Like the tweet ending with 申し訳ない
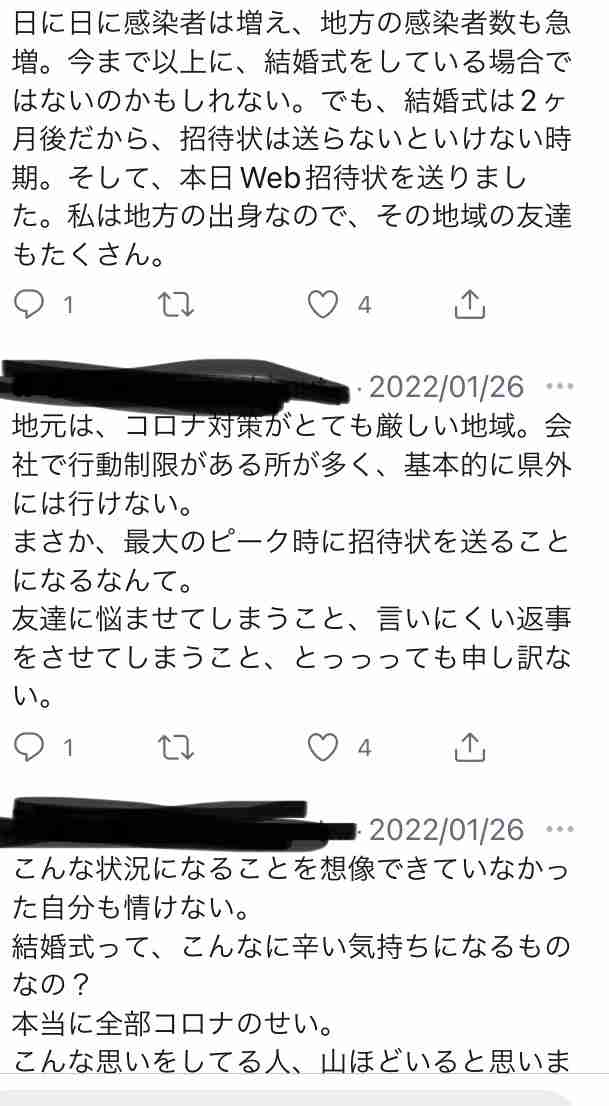 [x=323, y=748]
